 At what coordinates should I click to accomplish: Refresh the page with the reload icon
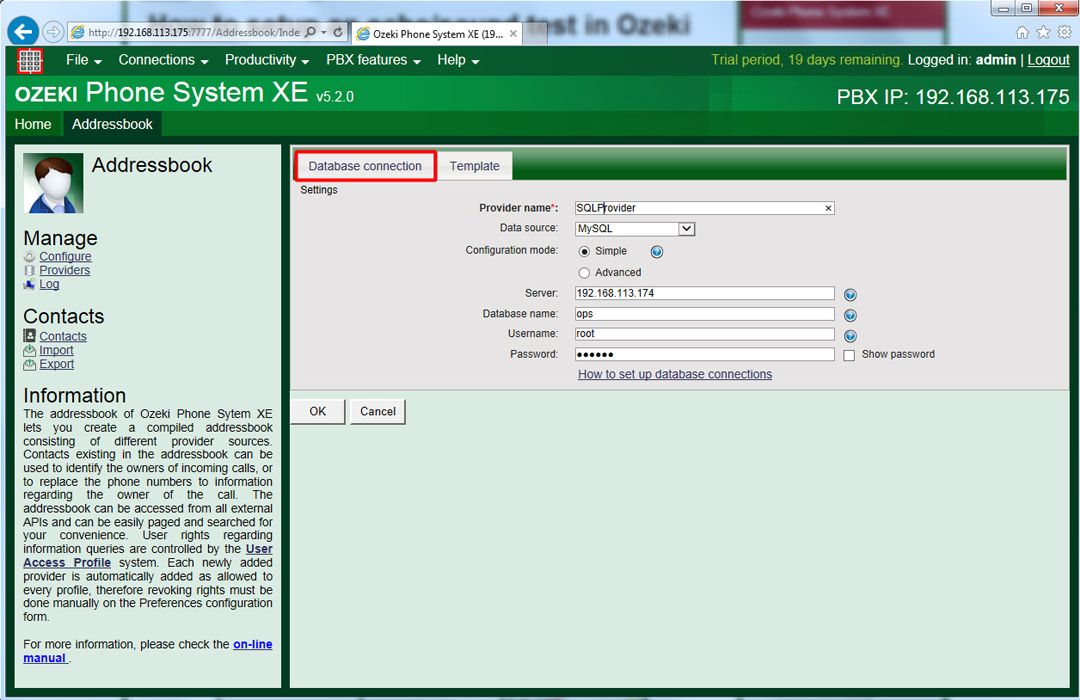(x=338, y=32)
